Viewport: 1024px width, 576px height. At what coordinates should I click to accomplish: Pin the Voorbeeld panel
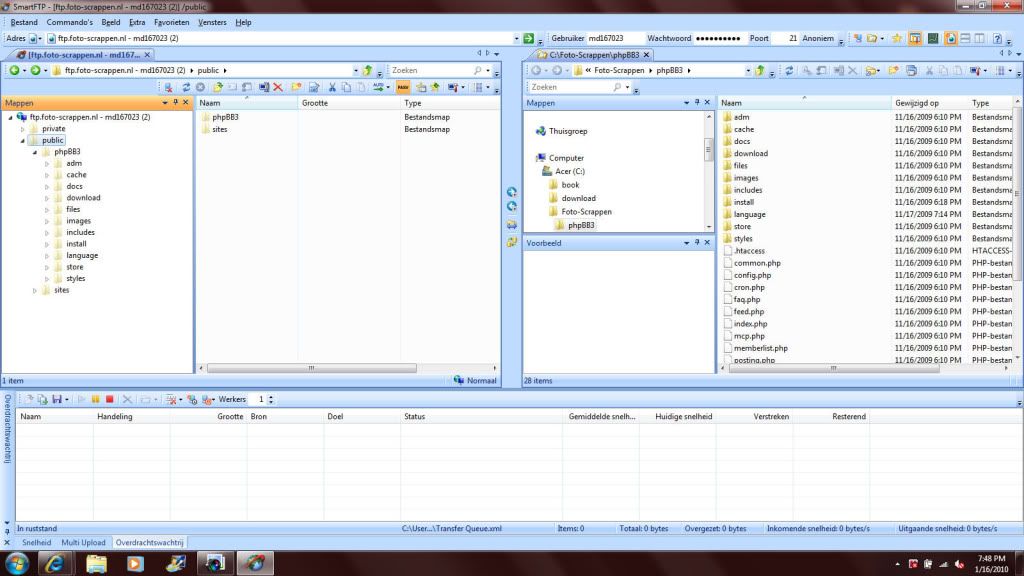coord(697,242)
